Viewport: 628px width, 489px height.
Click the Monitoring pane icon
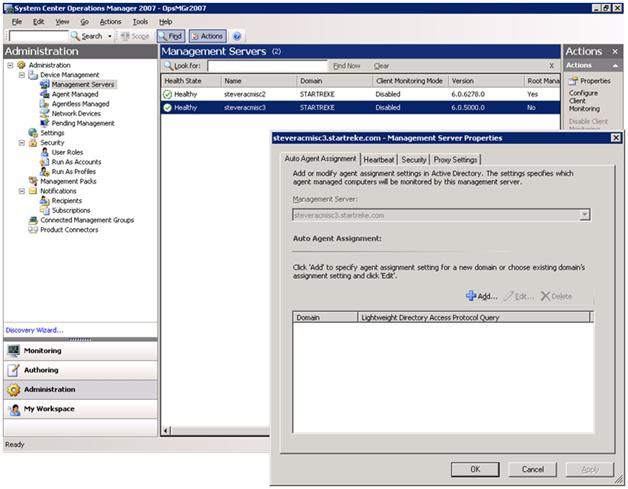click(14, 350)
